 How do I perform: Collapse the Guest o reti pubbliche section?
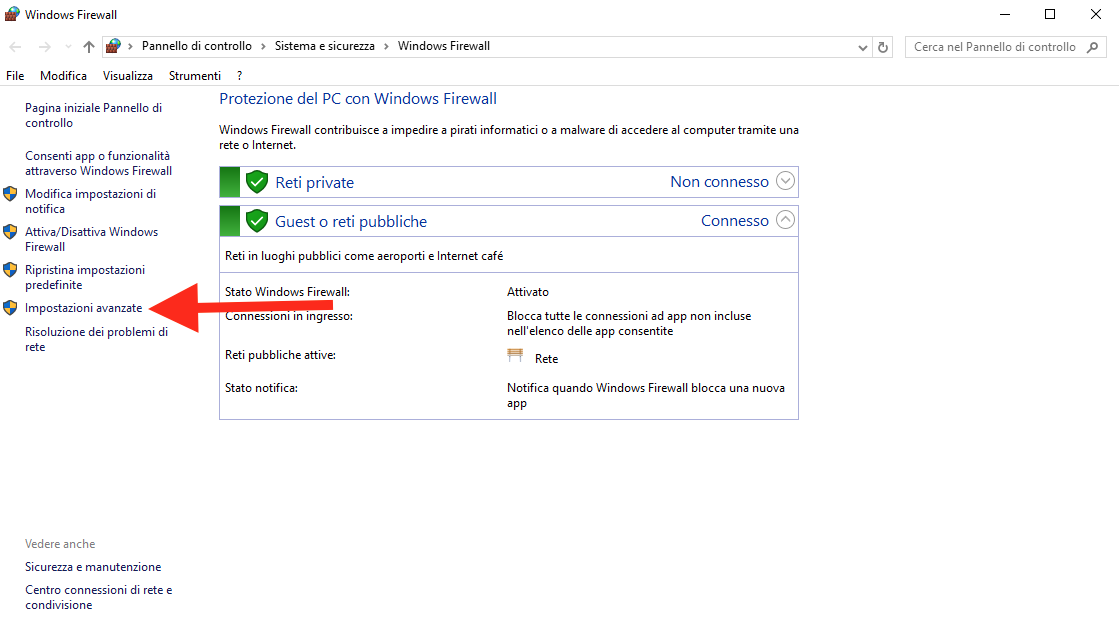pos(785,220)
